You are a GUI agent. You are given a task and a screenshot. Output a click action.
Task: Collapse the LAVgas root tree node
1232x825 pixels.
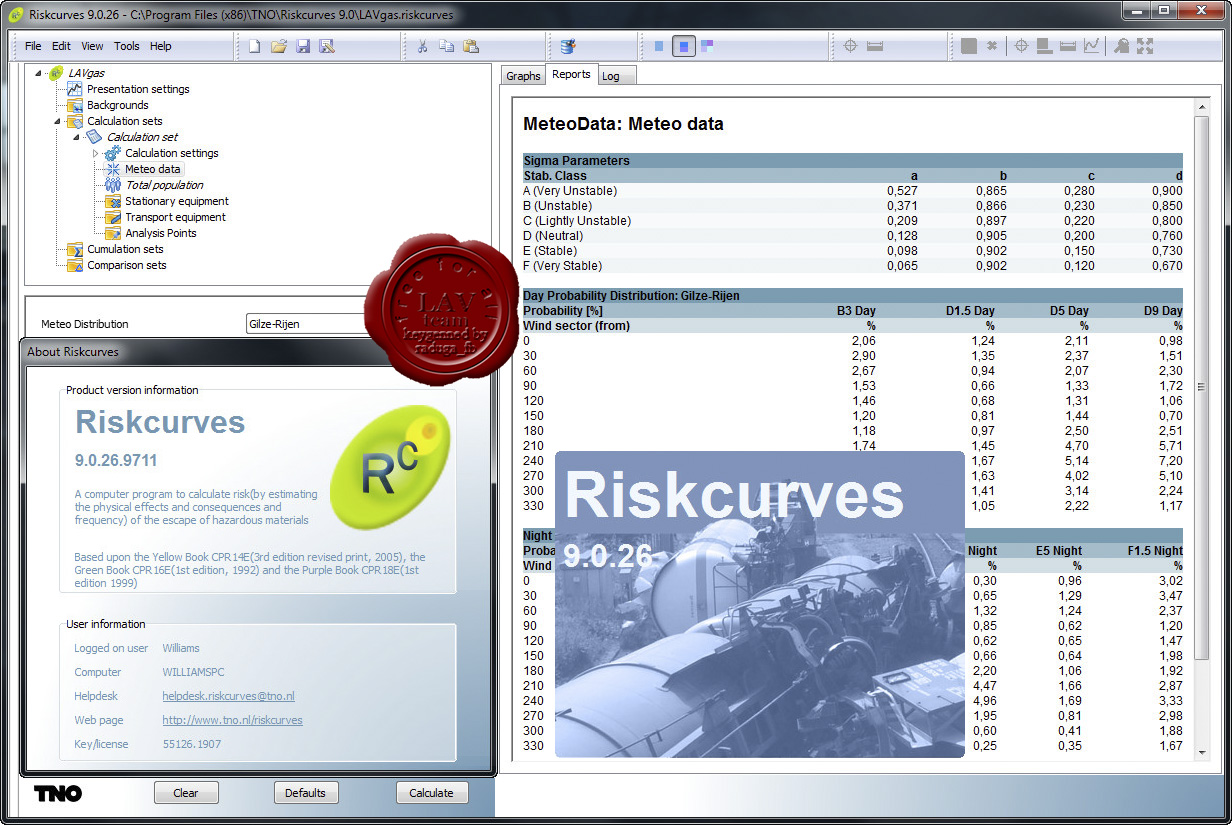point(39,73)
